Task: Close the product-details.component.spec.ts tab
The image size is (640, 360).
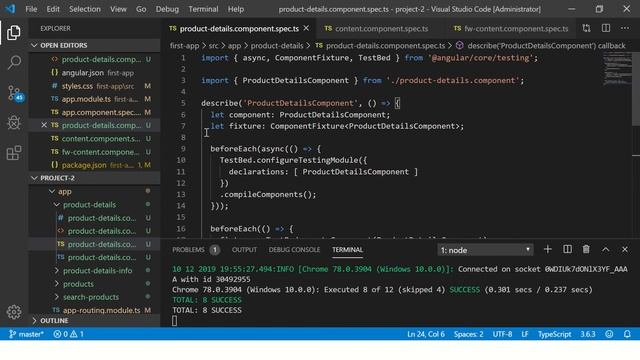Action: click(306, 28)
